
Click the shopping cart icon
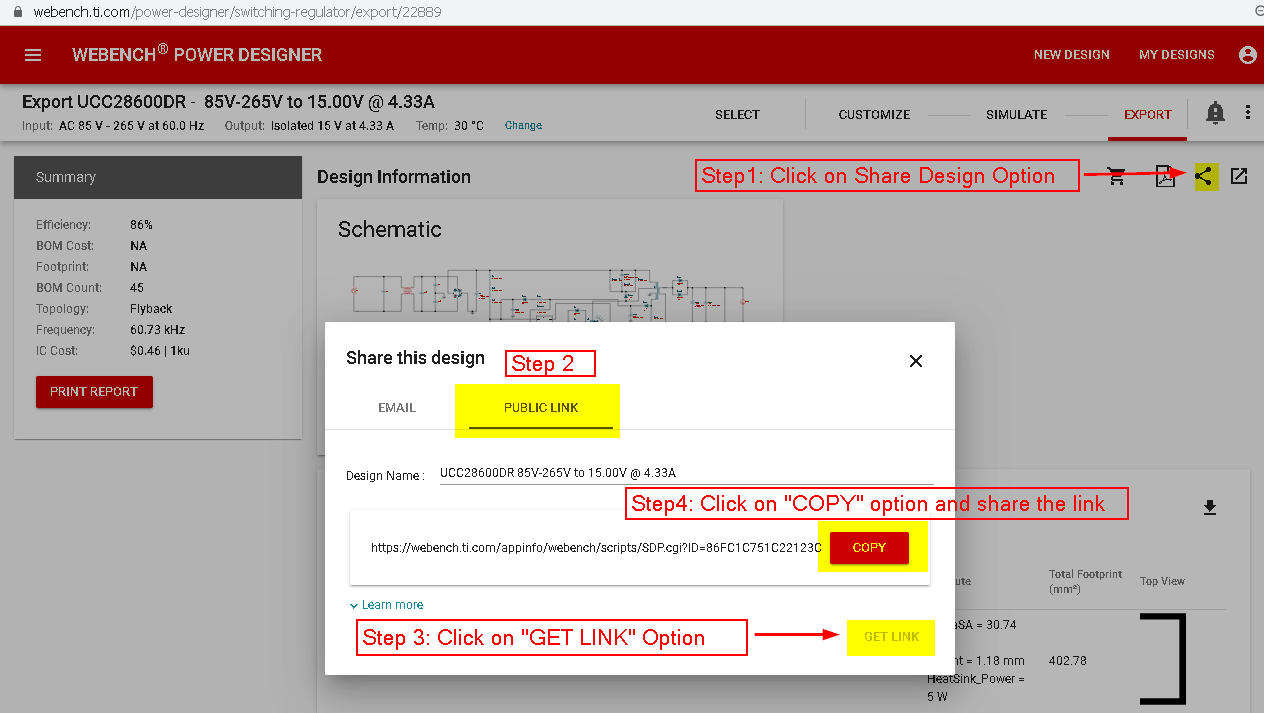(x=1117, y=177)
